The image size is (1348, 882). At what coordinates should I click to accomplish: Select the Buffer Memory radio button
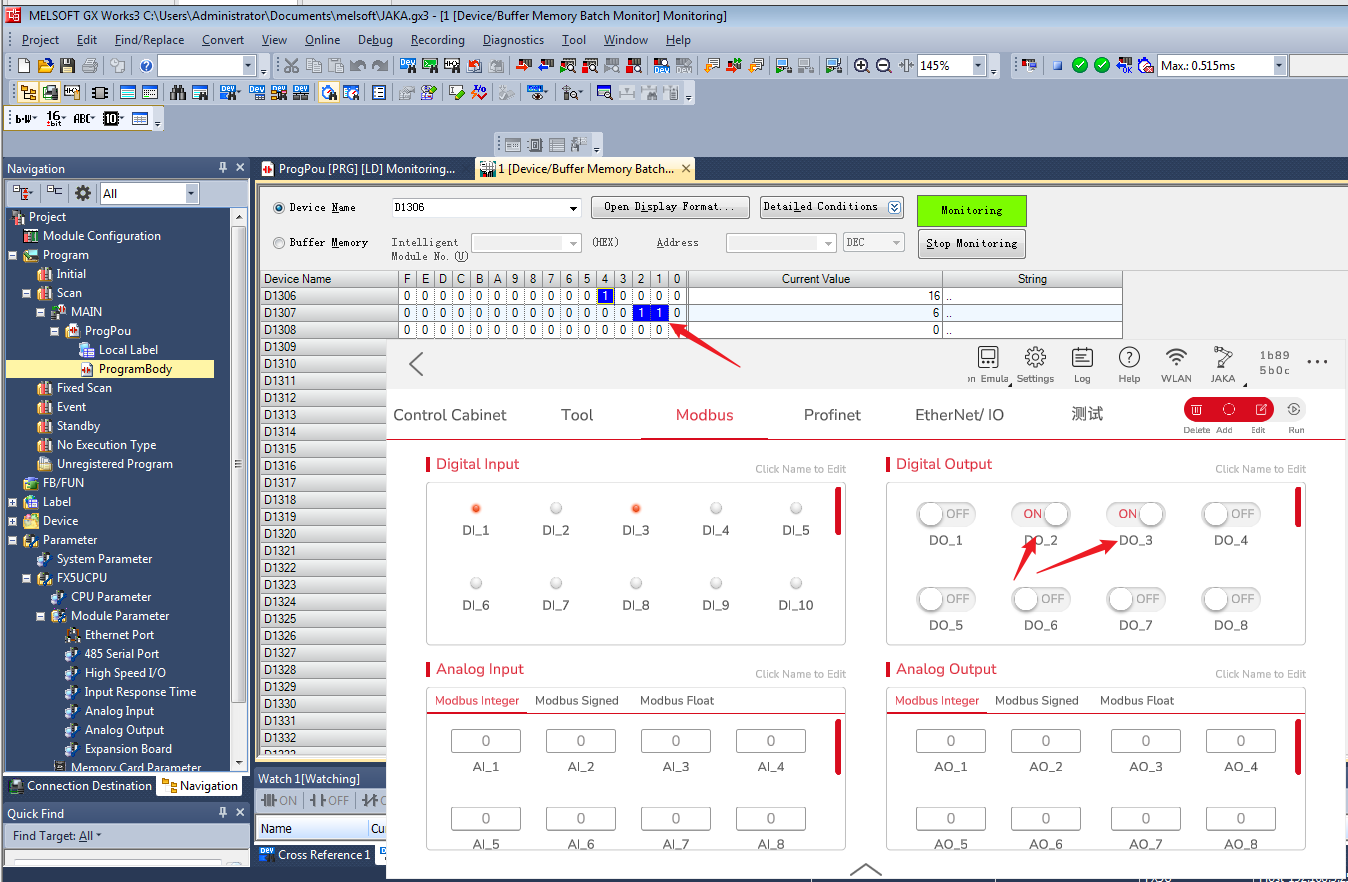click(279, 243)
